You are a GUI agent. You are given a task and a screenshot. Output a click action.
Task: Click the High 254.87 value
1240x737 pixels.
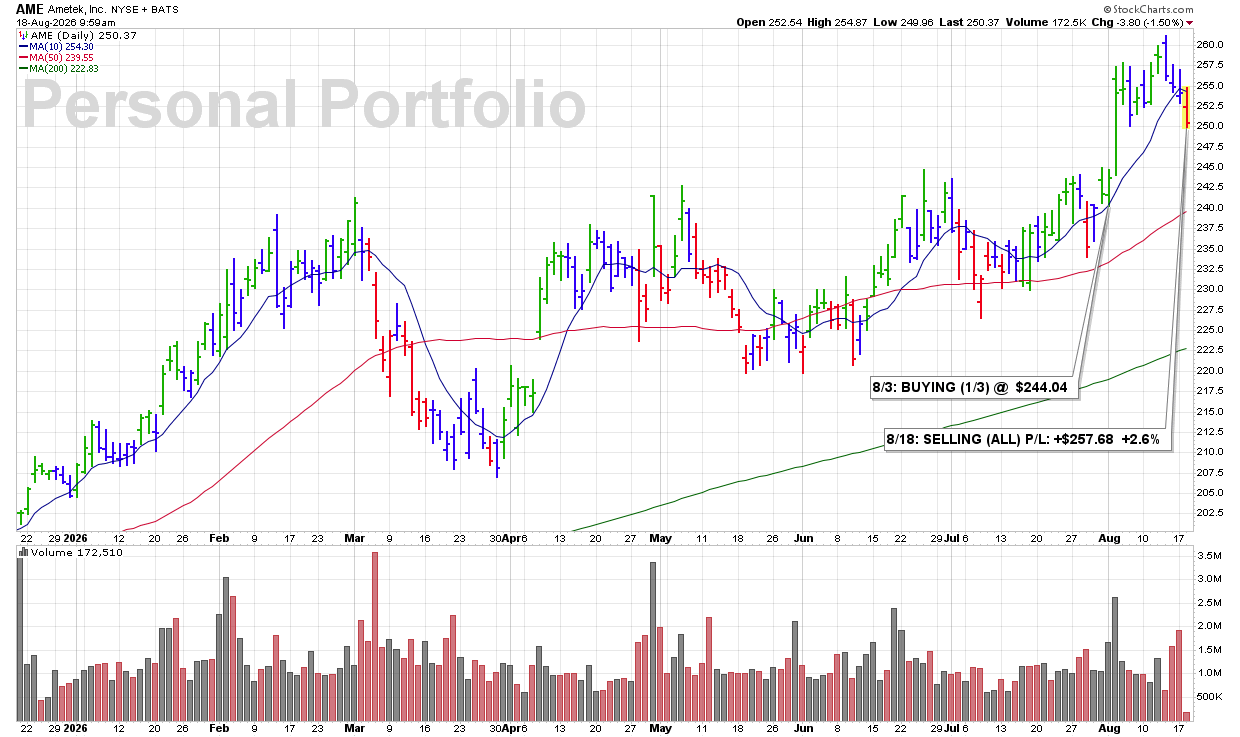pos(839,21)
